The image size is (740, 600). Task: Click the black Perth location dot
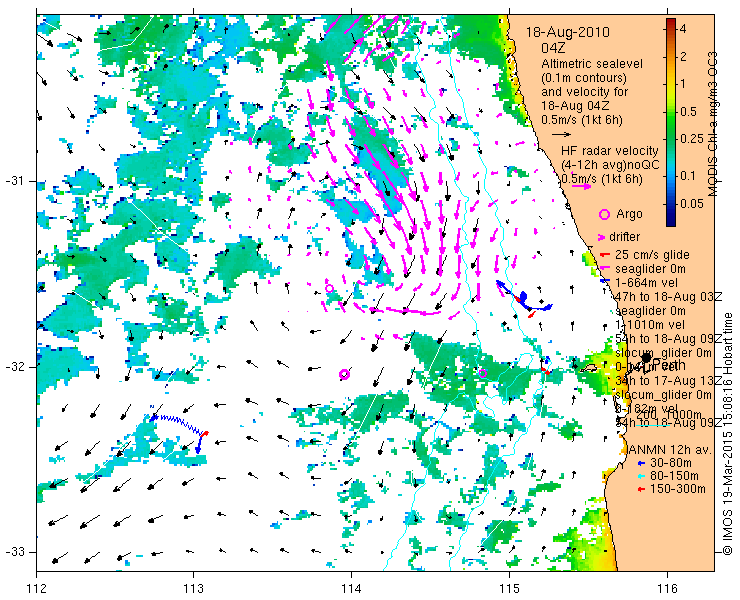pos(646,358)
